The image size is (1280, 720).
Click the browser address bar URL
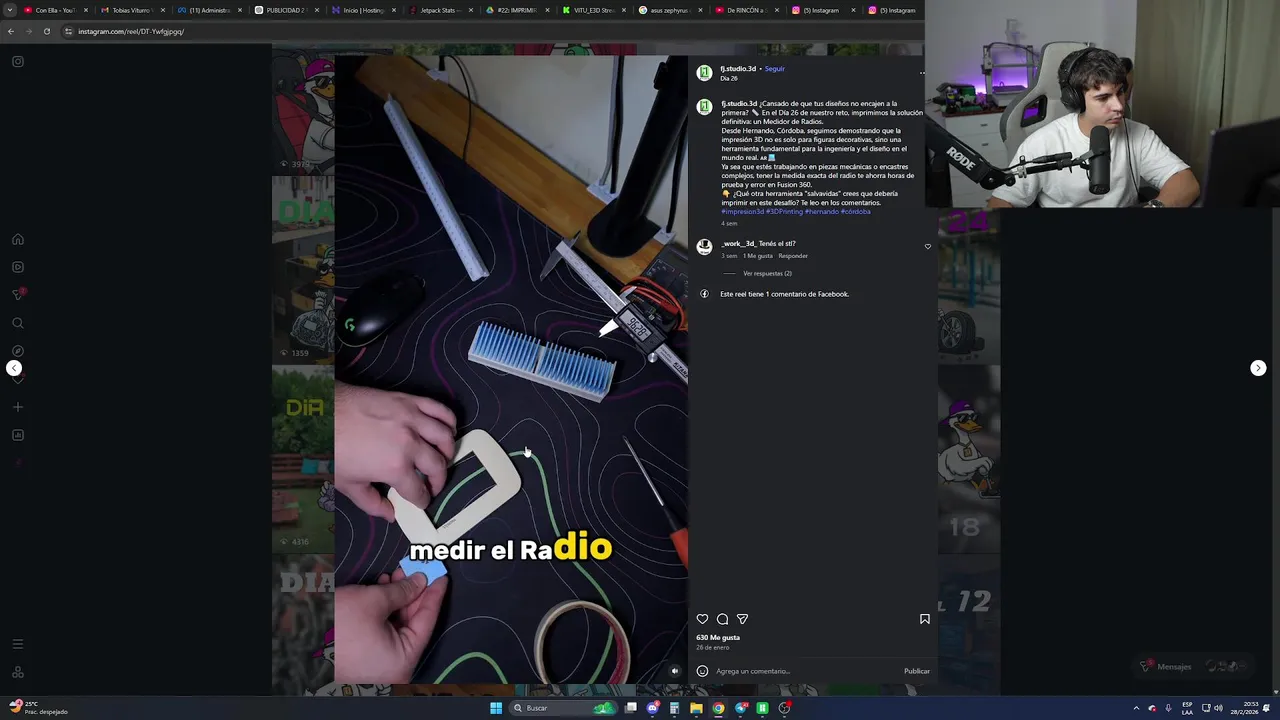(x=131, y=31)
